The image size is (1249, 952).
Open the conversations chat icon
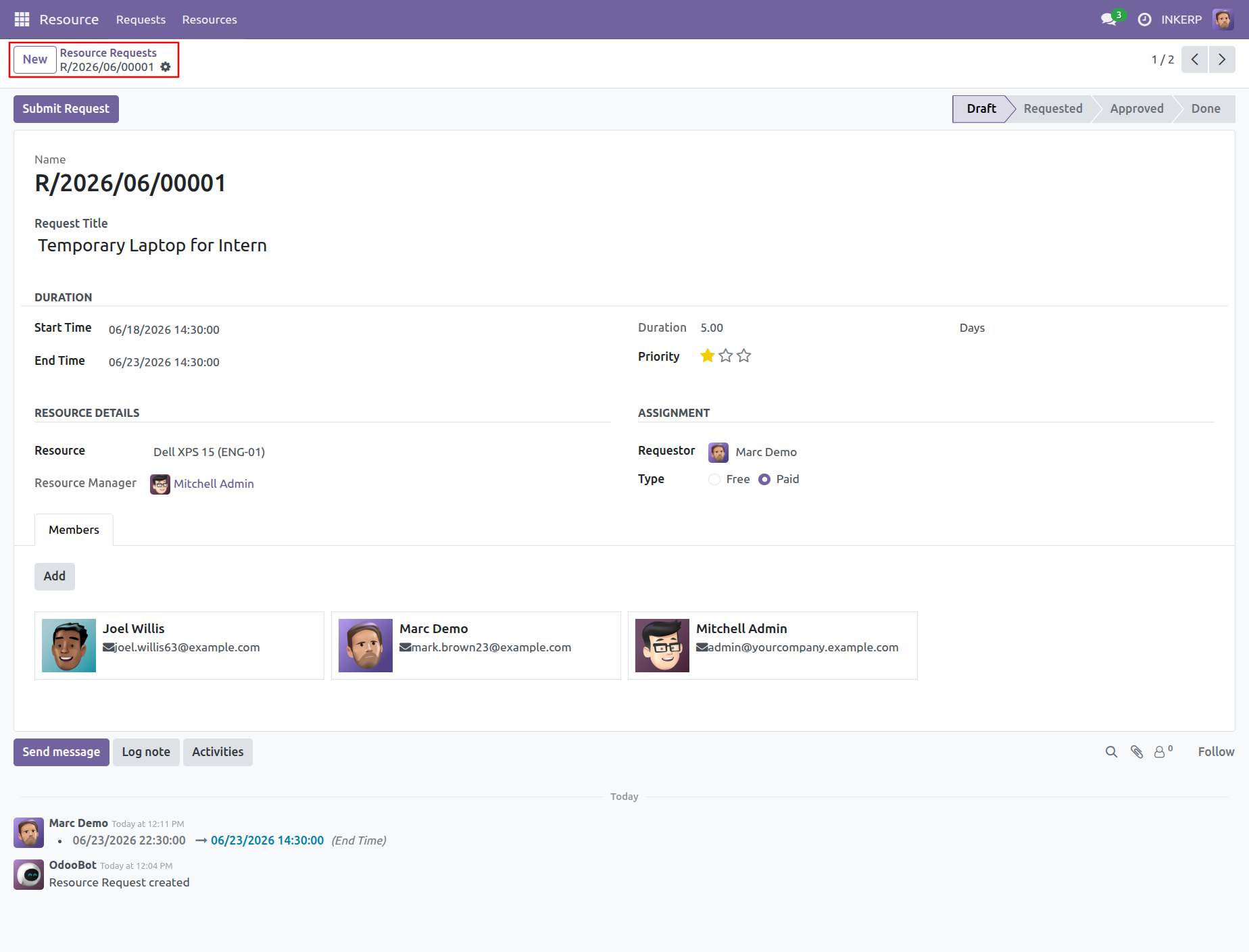point(1108,20)
